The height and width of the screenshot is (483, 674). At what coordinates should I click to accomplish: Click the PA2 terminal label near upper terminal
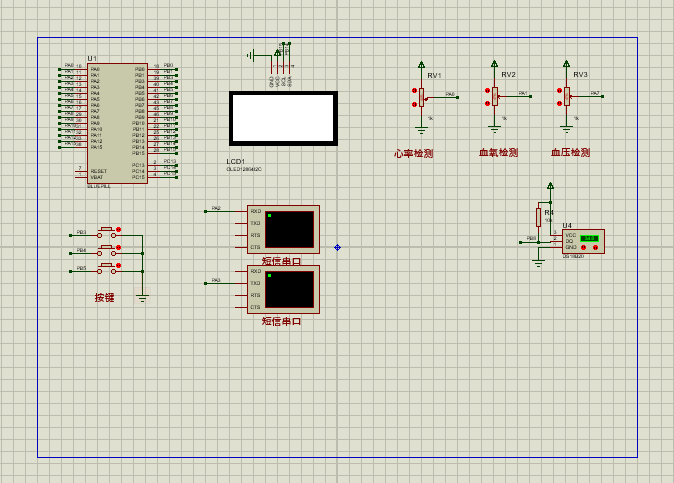tap(216, 208)
